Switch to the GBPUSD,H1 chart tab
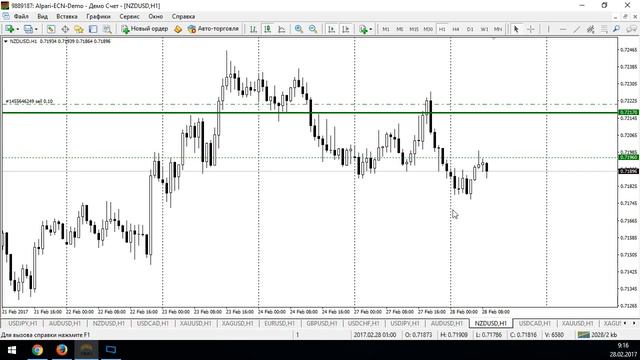Screen dimensions: 640x360 322,323
